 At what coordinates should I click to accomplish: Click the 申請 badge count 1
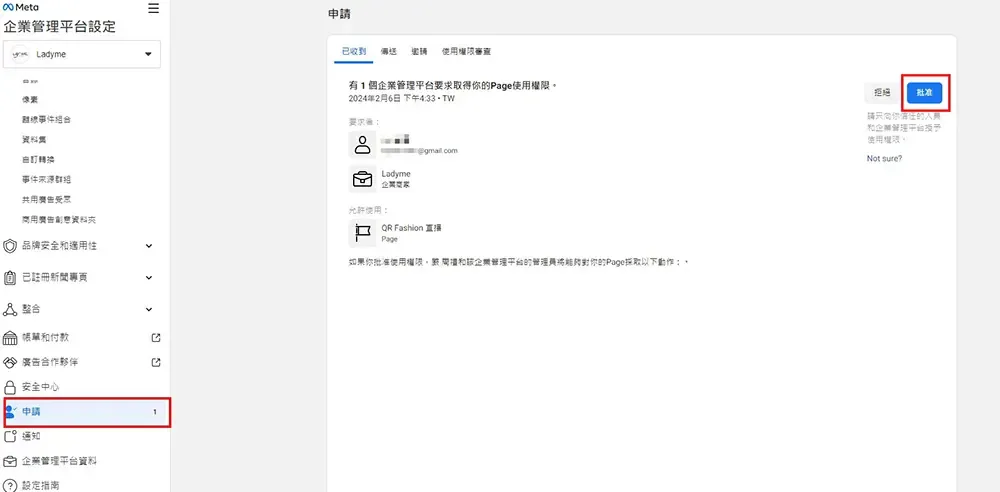pos(155,412)
